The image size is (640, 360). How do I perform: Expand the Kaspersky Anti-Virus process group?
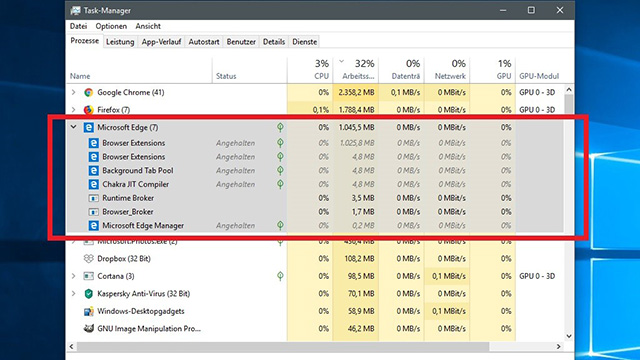(73, 294)
